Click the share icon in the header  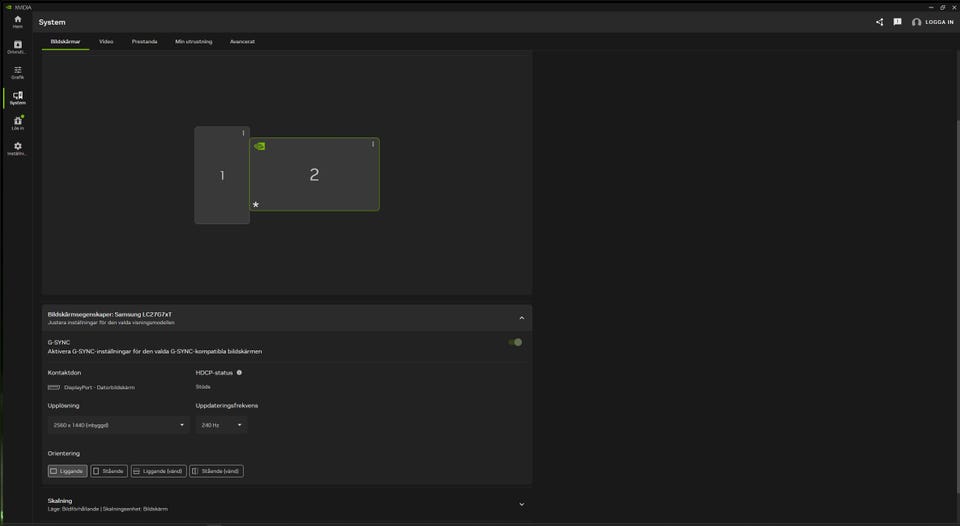879,22
